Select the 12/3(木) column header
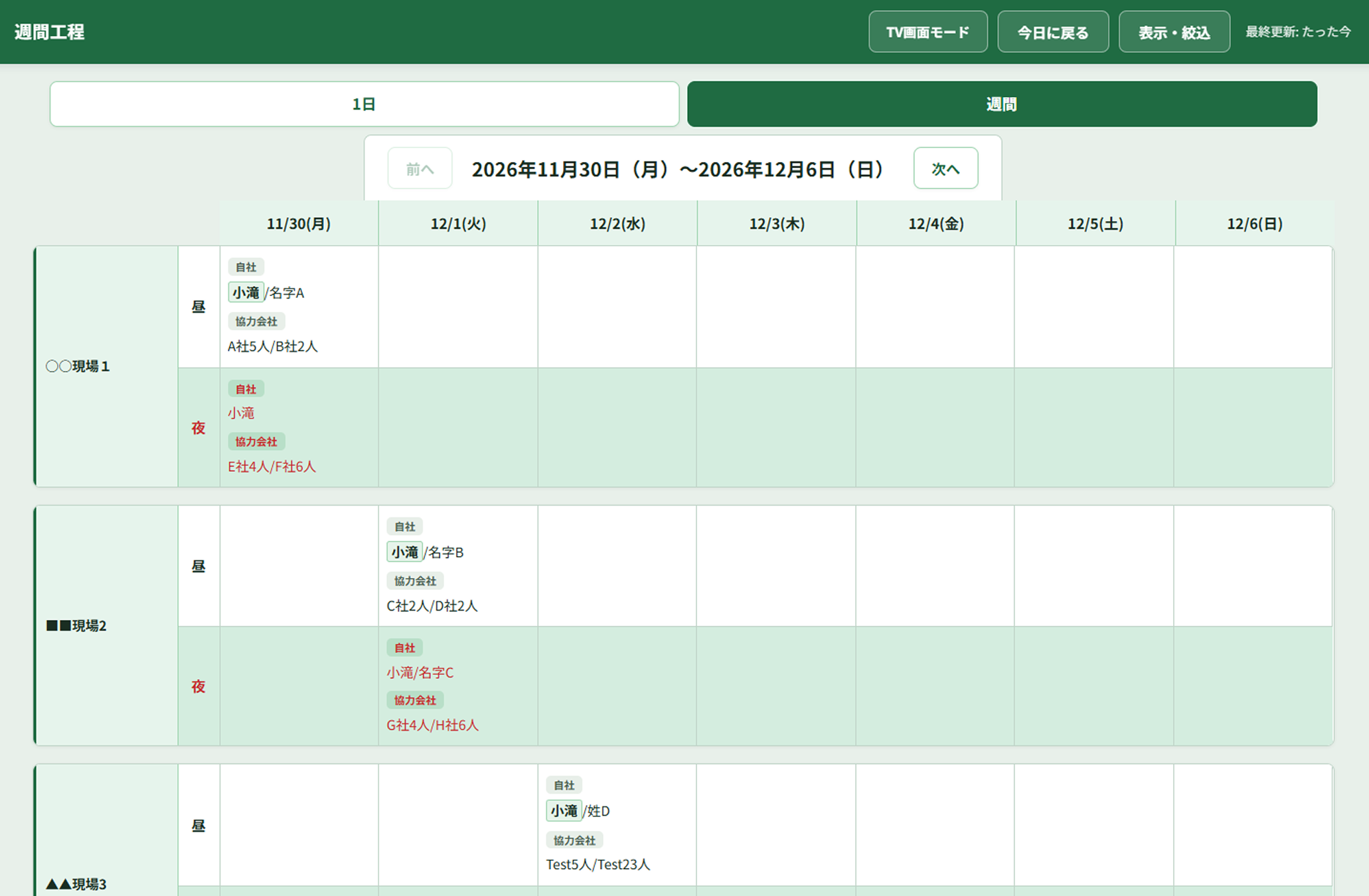1369x896 pixels. point(777,224)
